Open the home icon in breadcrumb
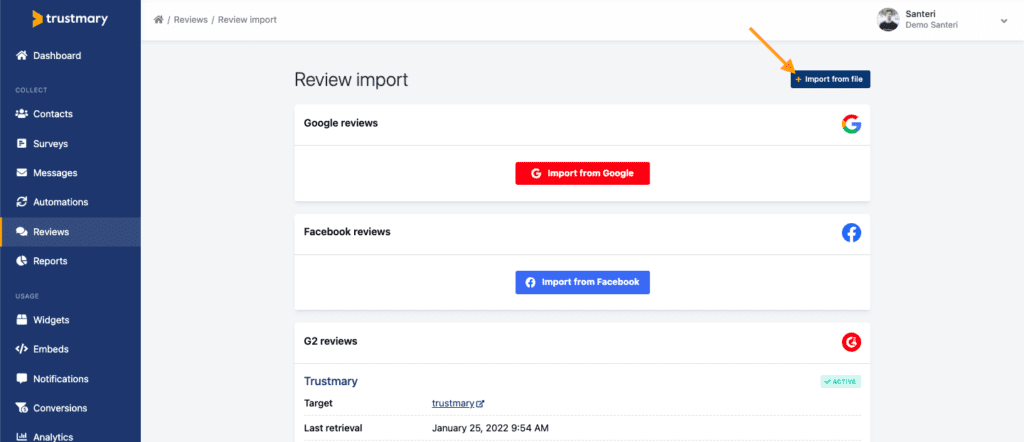 pyautogui.click(x=158, y=20)
